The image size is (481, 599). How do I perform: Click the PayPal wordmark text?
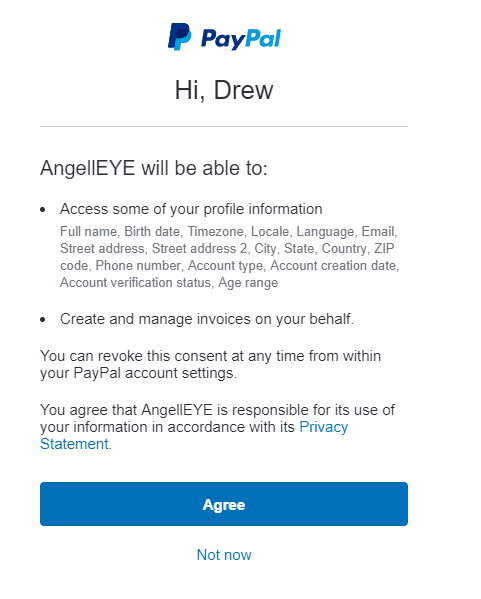(x=241, y=39)
